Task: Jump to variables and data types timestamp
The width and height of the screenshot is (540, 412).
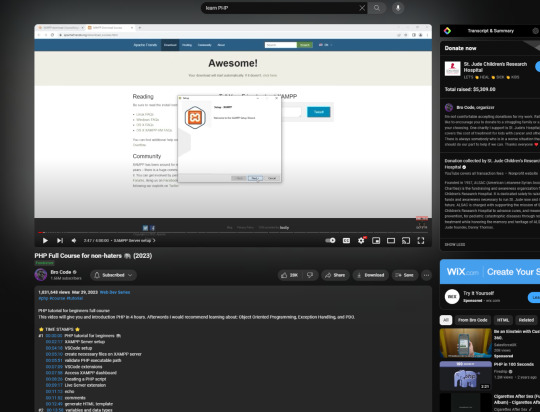Action: (55, 410)
